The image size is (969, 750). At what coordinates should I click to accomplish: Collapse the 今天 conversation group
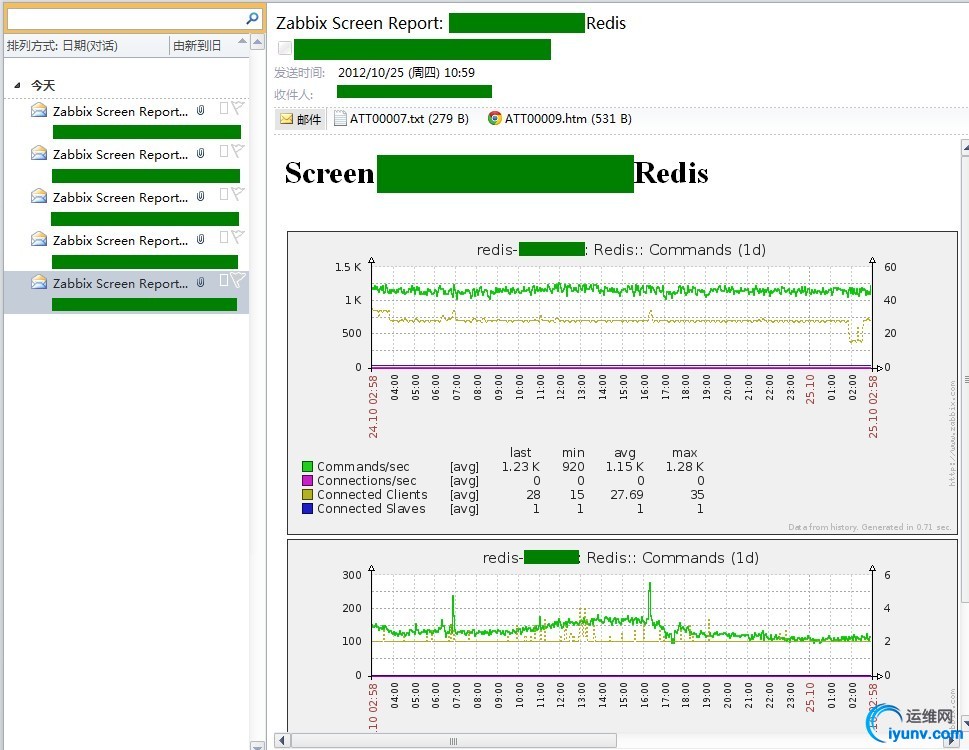click(x=17, y=85)
